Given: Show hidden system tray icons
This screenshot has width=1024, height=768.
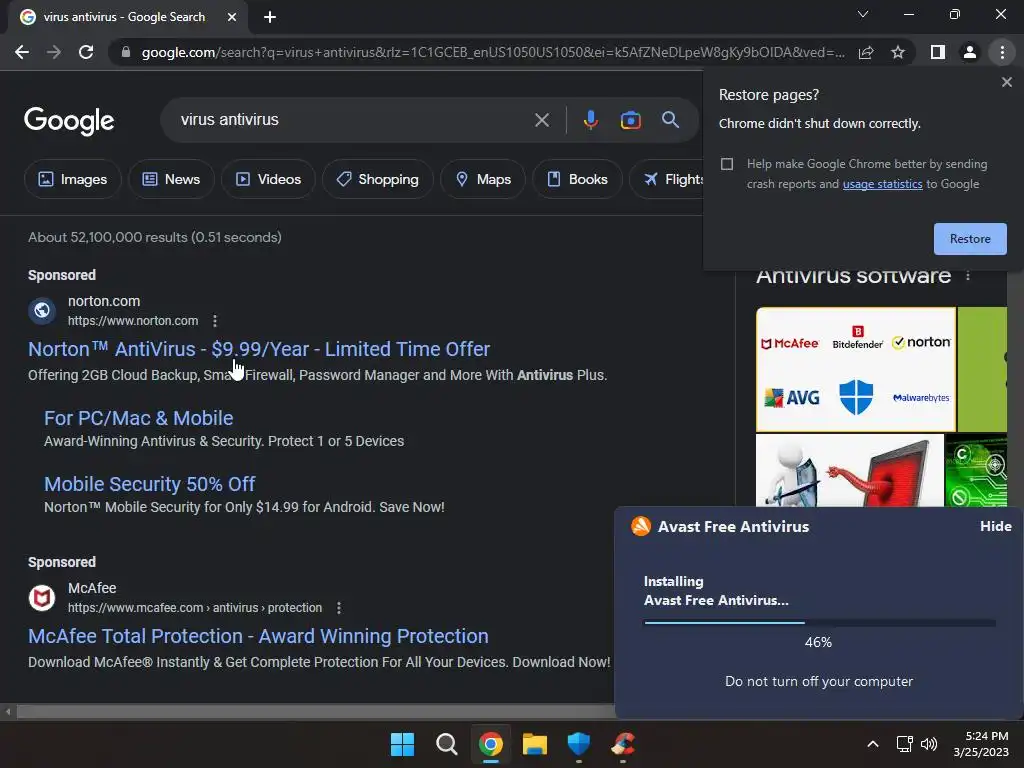Looking at the screenshot, I should [x=872, y=744].
